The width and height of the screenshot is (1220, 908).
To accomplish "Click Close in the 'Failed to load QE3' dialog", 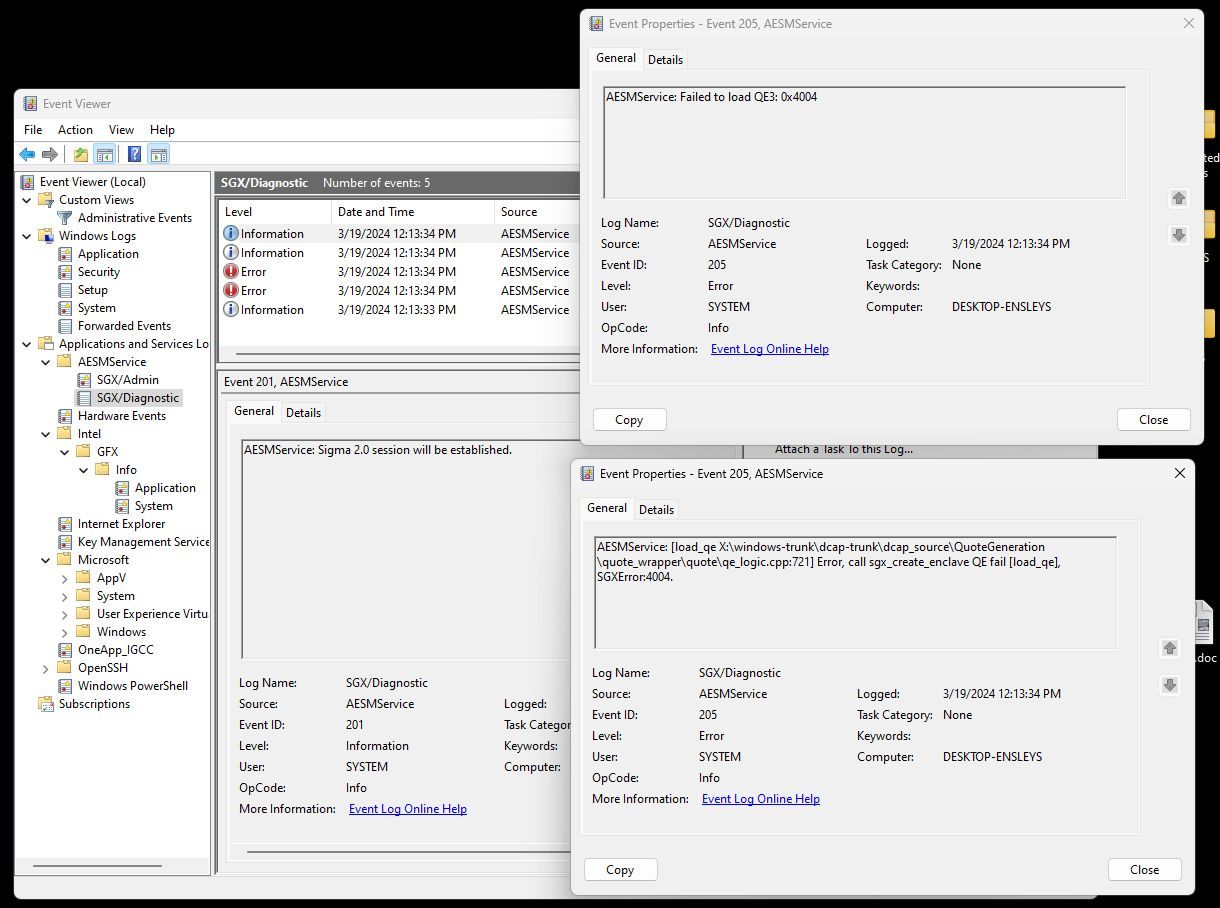I will pyautogui.click(x=1153, y=420).
